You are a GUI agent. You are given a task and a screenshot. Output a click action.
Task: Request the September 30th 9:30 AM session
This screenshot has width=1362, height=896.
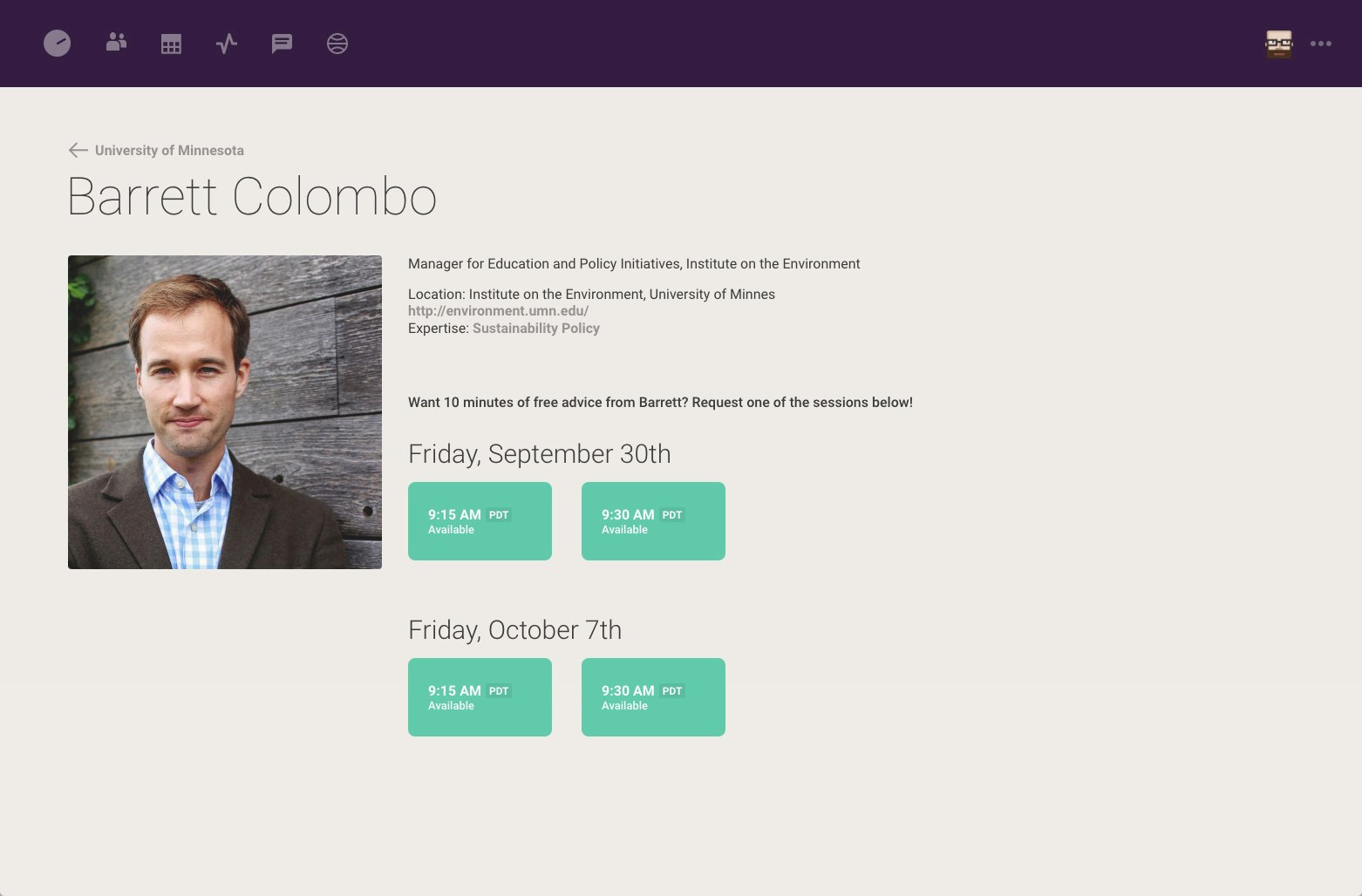pos(653,521)
